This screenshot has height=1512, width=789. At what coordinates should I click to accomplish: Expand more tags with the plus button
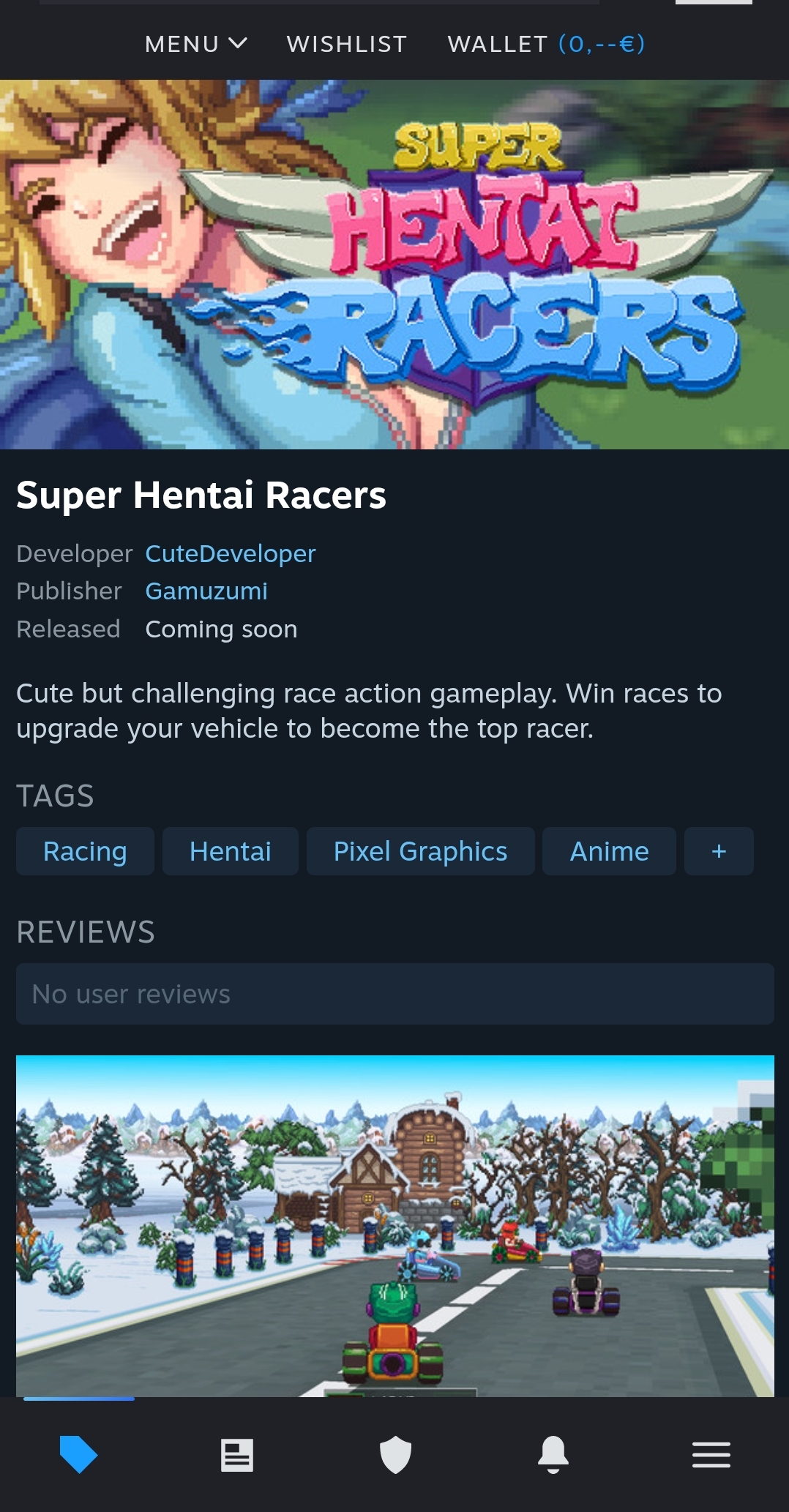pos(719,851)
